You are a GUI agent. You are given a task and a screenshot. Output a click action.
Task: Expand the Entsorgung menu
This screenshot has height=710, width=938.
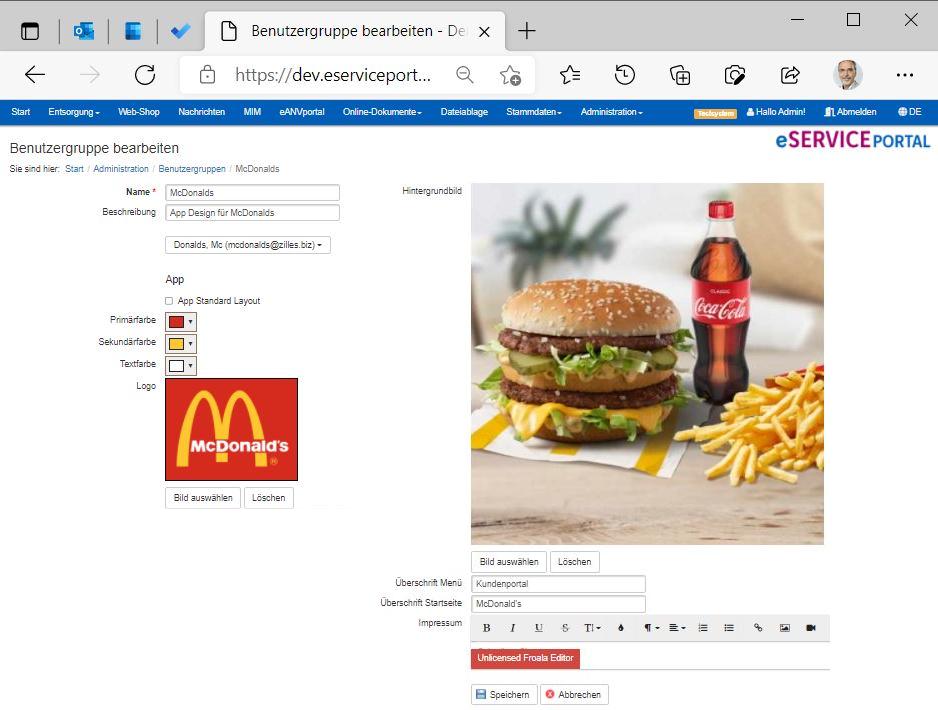pyautogui.click(x=74, y=112)
